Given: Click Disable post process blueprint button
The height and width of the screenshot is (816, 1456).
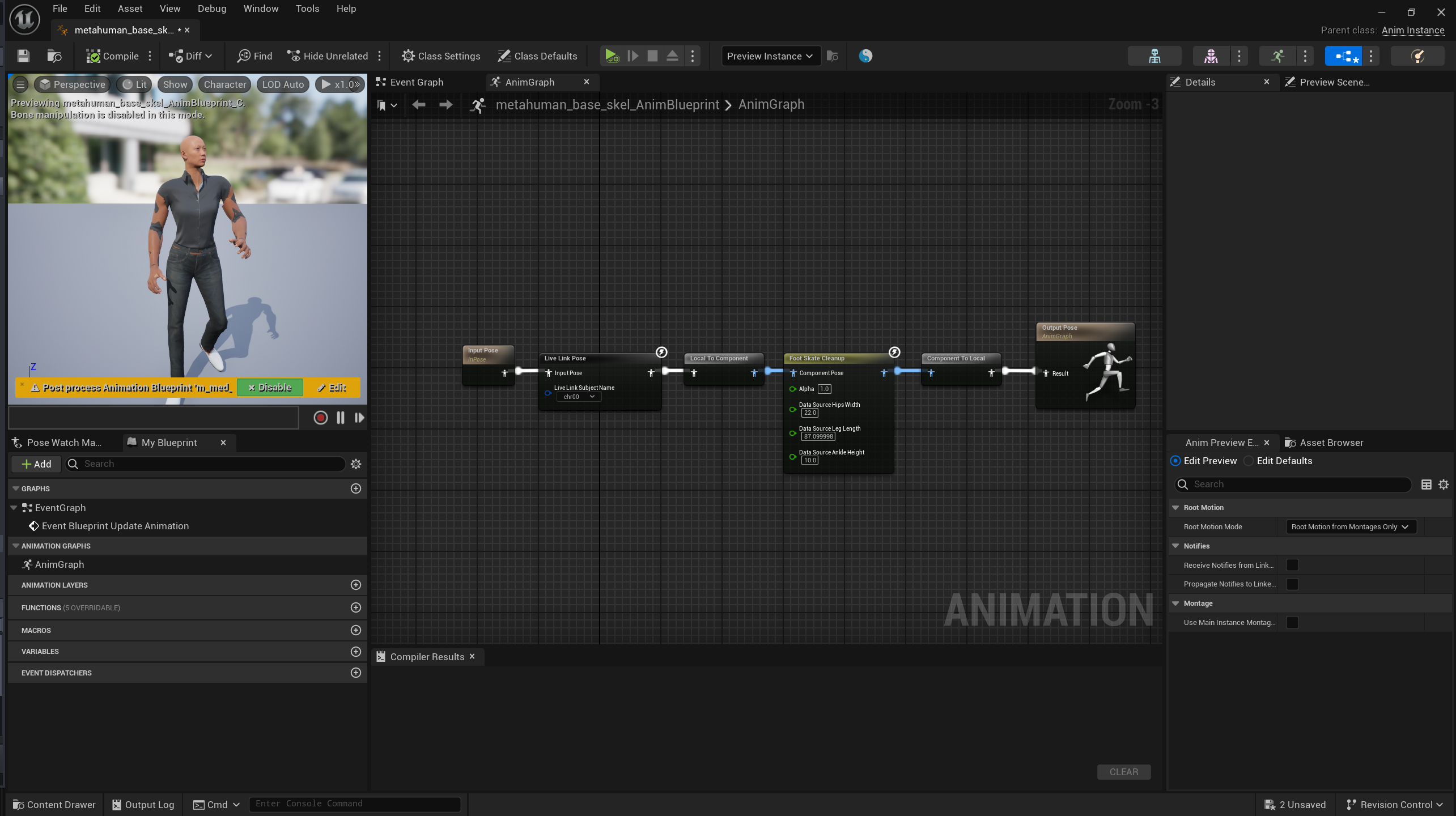Looking at the screenshot, I should 270,388.
